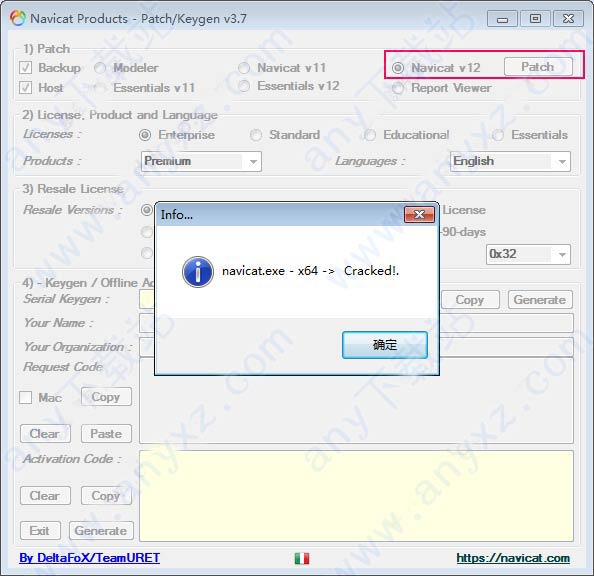Toggle the Backup checkbox
Screen dimensions: 594x576
click(x=25, y=68)
